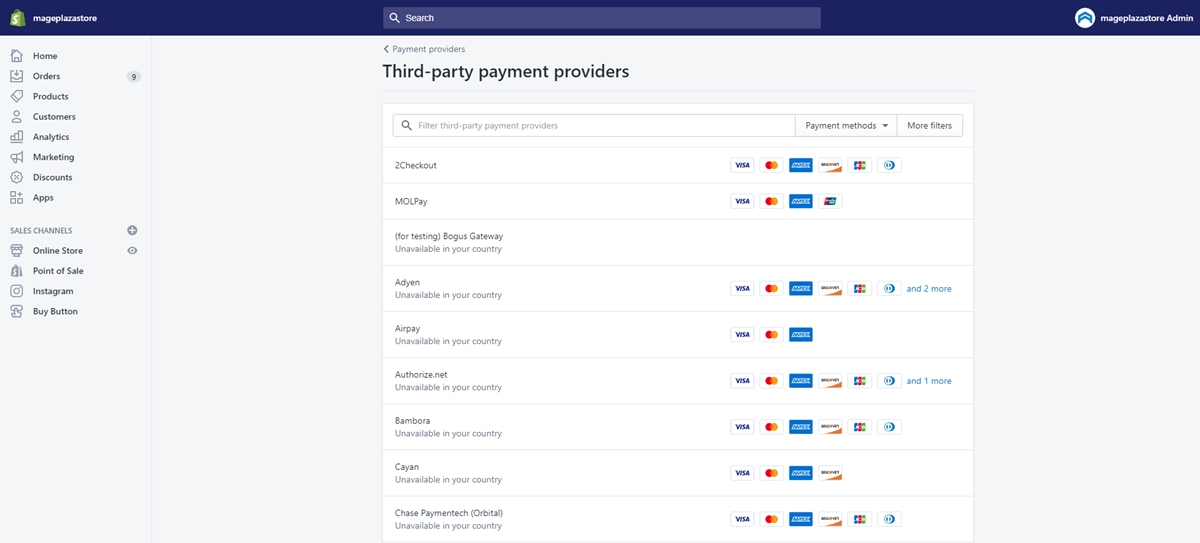Click the JCB icon in the 2Checkout row

859,165
